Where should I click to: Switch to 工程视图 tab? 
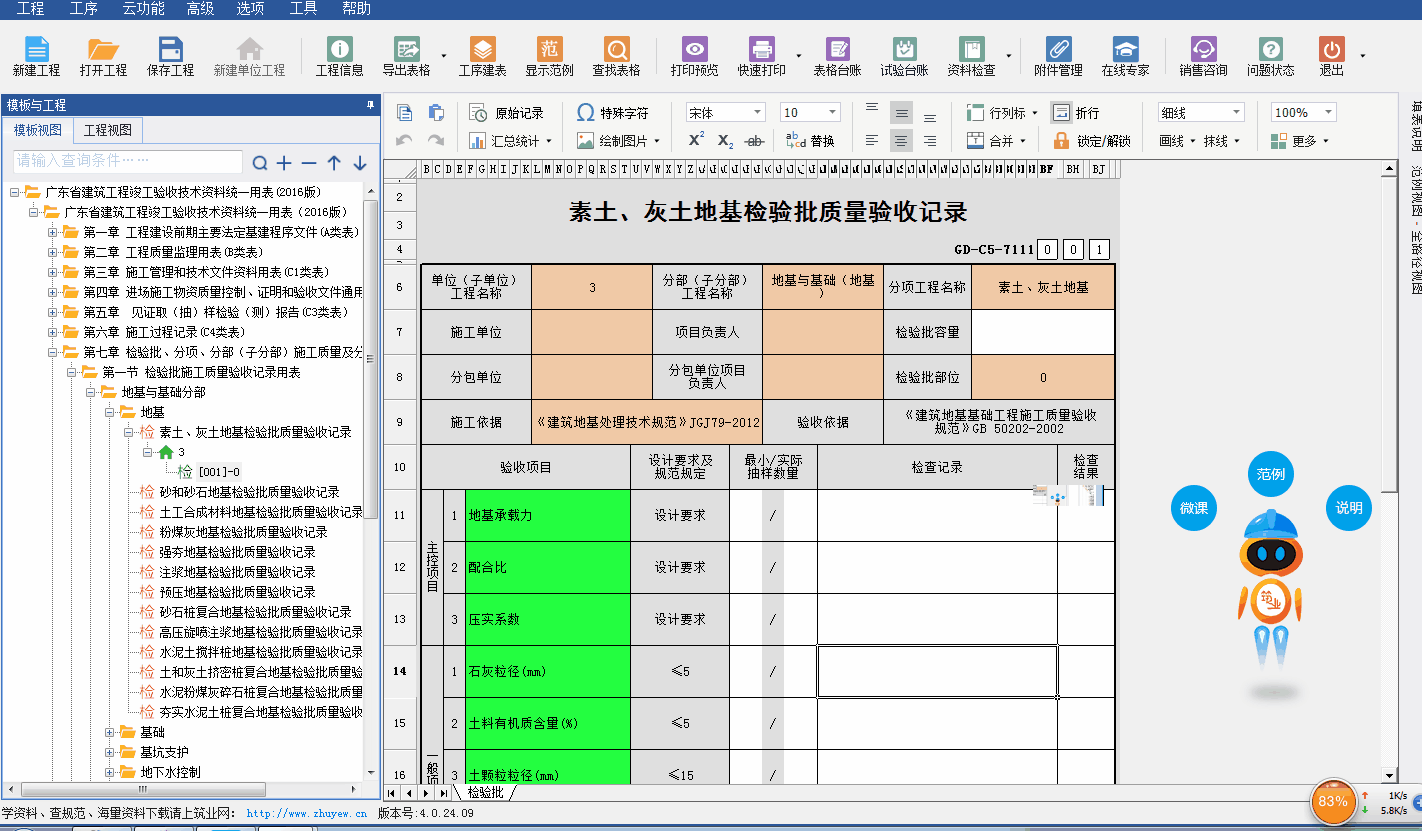pos(107,130)
